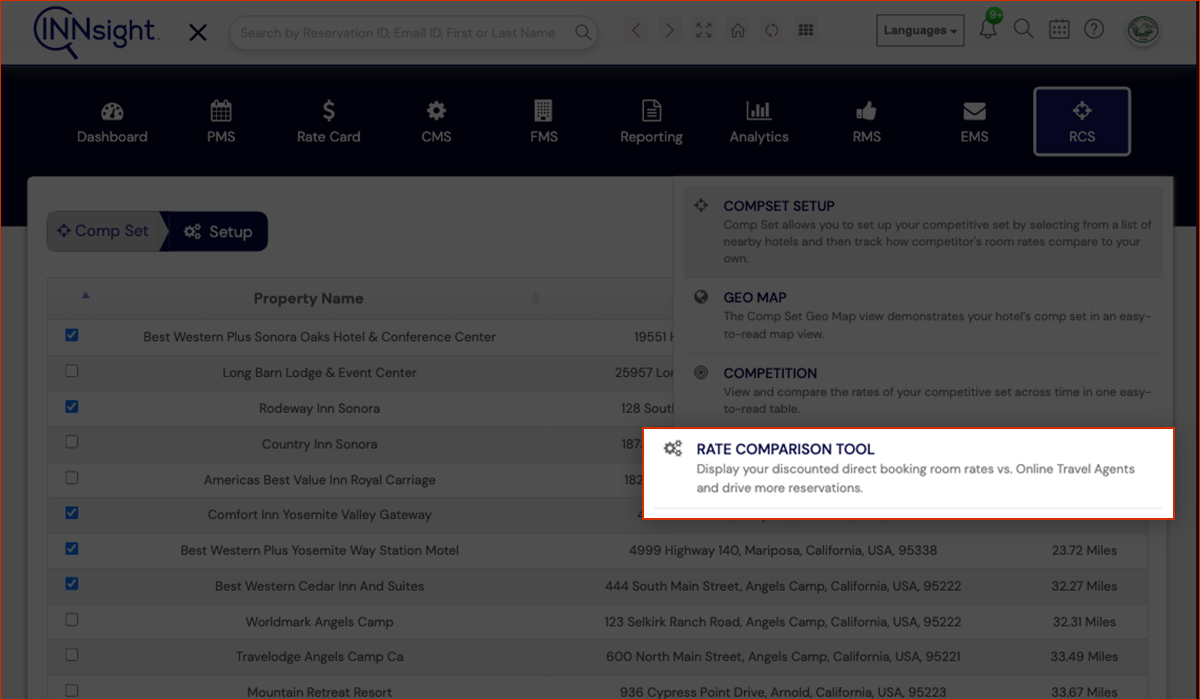Open the Dashboard module
Image resolution: width=1200 pixels, height=700 pixels.
[x=112, y=122]
